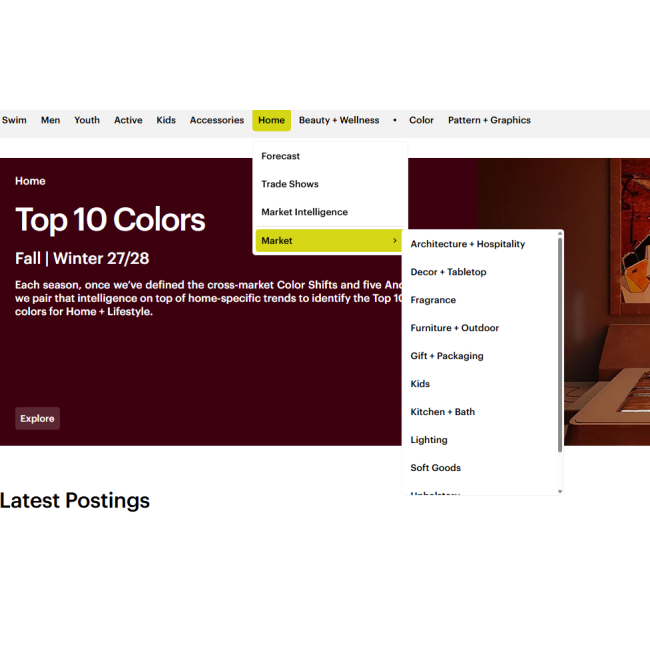Choose Decor + Tabletop category
Viewport: 650px width, 650px height.
(448, 272)
